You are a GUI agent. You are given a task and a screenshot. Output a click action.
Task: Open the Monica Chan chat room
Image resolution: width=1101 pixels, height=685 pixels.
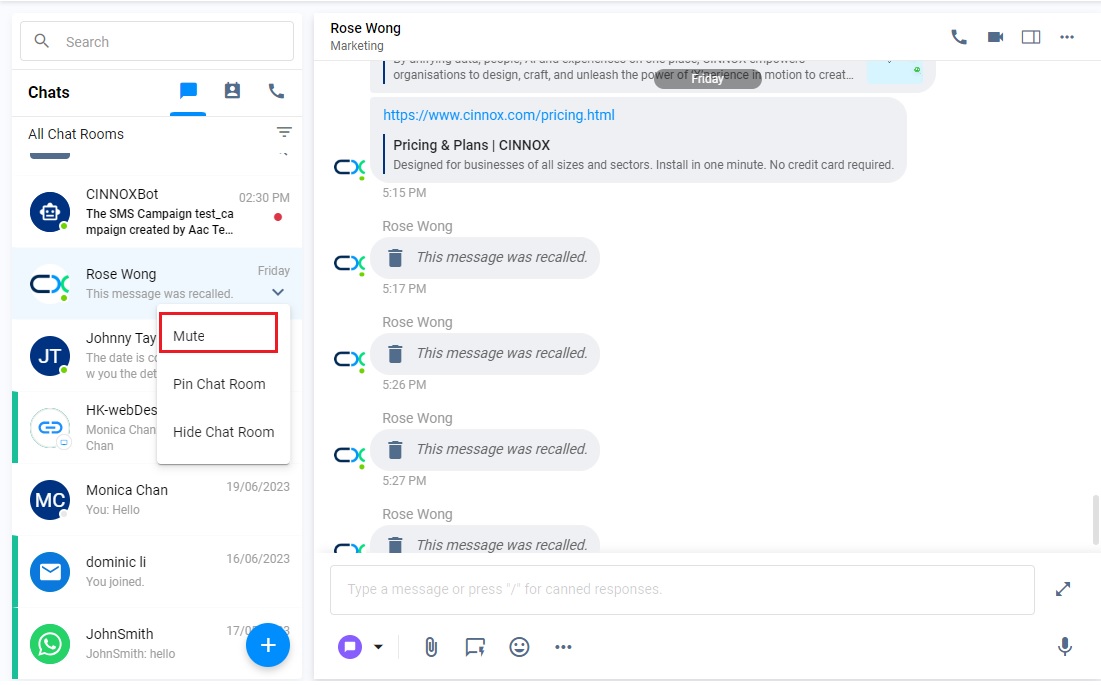pyautogui.click(x=157, y=500)
